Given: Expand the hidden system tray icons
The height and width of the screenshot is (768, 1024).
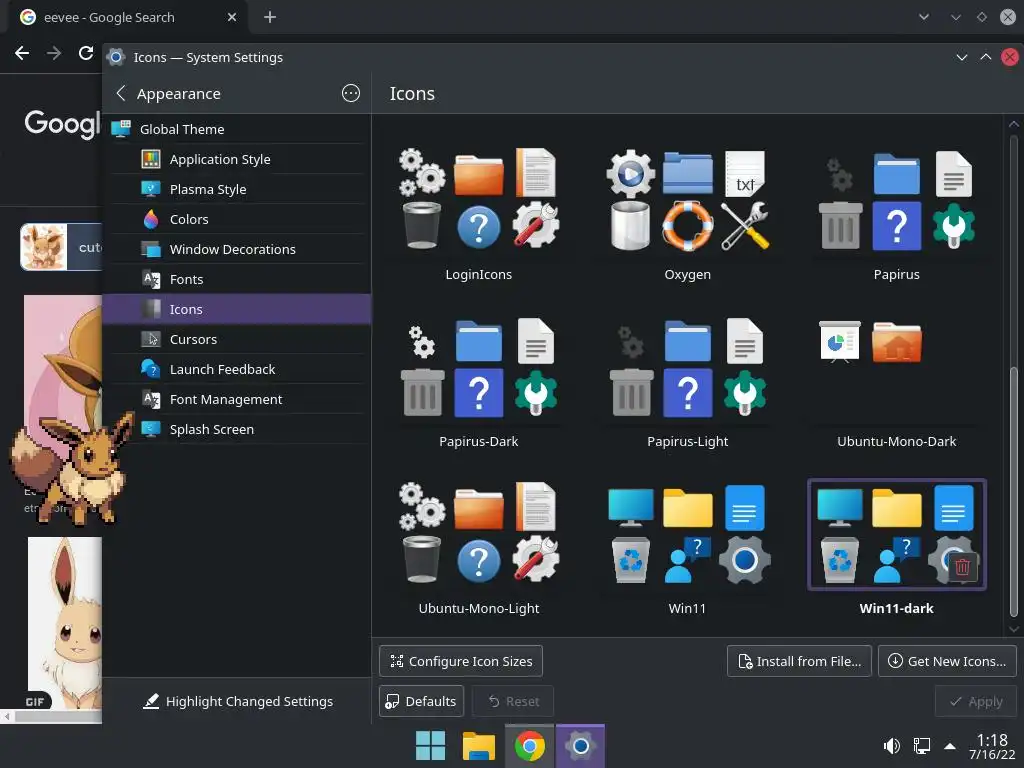Looking at the screenshot, I should [950, 746].
